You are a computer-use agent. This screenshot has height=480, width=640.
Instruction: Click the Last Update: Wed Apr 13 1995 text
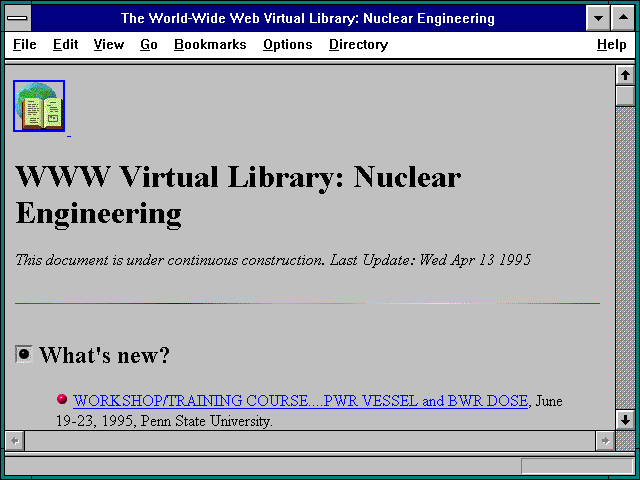click(431, 260)
